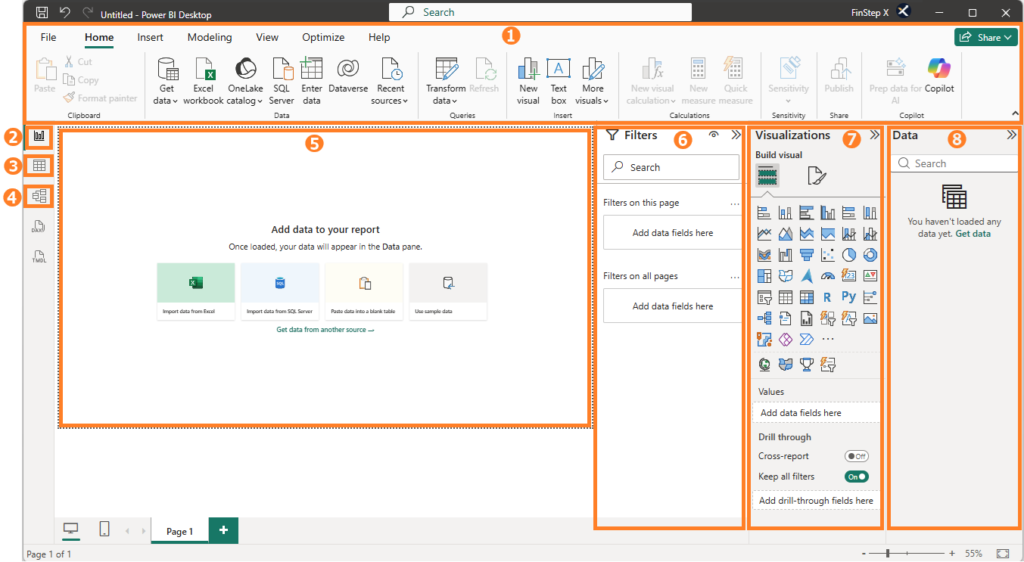Click Fit to page icon in status bar
The height and width of the screenshot is (562, 1024).
click(x=1003, y=554)
